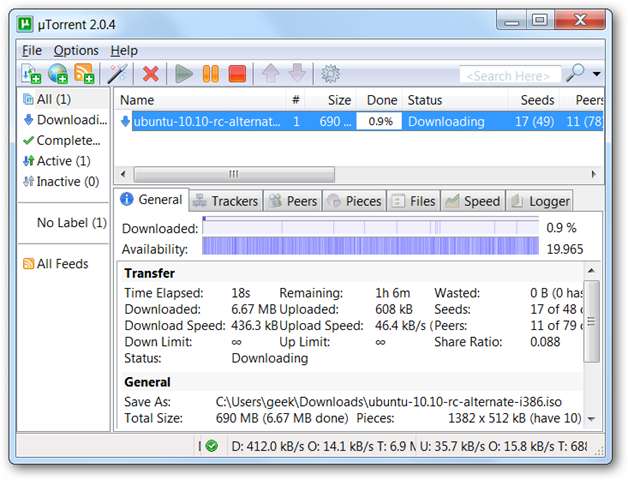Image resolution: width=628 pixels, height=480 pixels.
Task: Remove torrent with the red X icon
Action: pos(151,74)
